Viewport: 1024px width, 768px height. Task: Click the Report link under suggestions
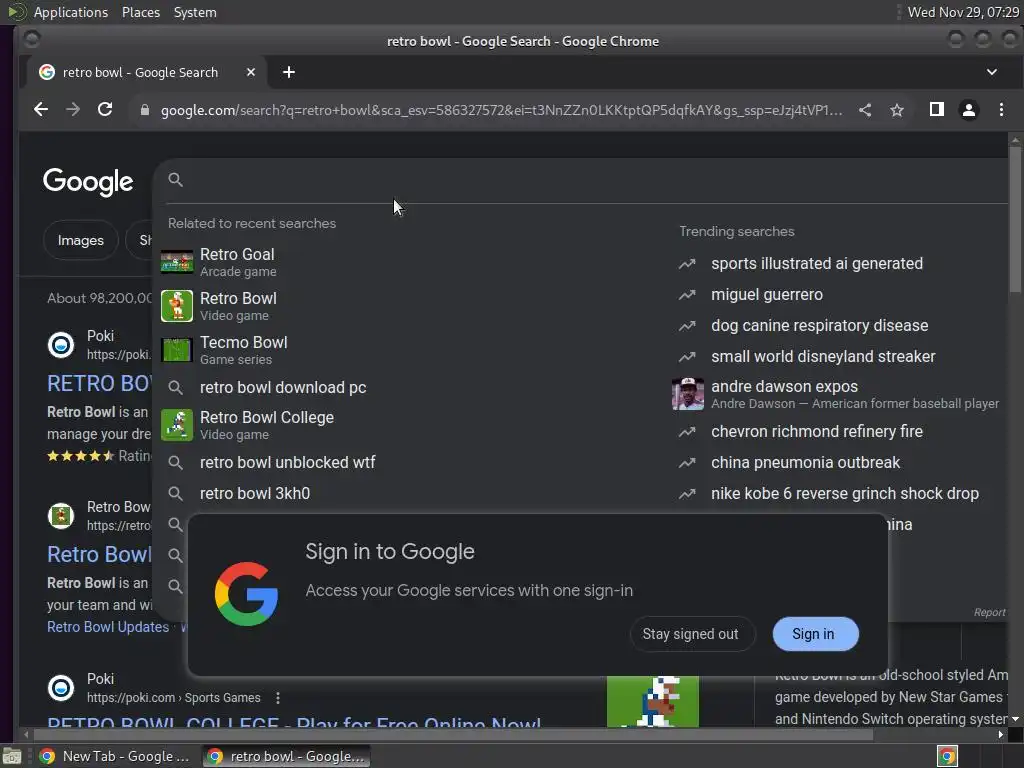[x=989, y=613]
